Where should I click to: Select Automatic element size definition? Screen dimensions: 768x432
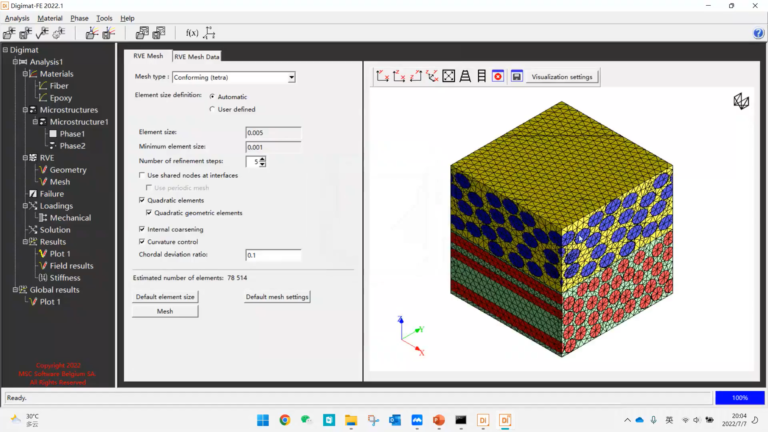click(x=212, y=96)
